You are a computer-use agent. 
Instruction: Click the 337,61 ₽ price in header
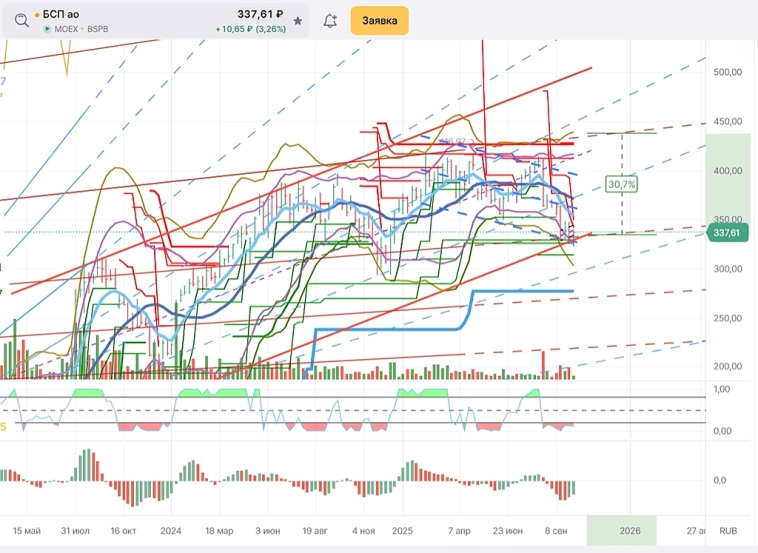(260, 15)
